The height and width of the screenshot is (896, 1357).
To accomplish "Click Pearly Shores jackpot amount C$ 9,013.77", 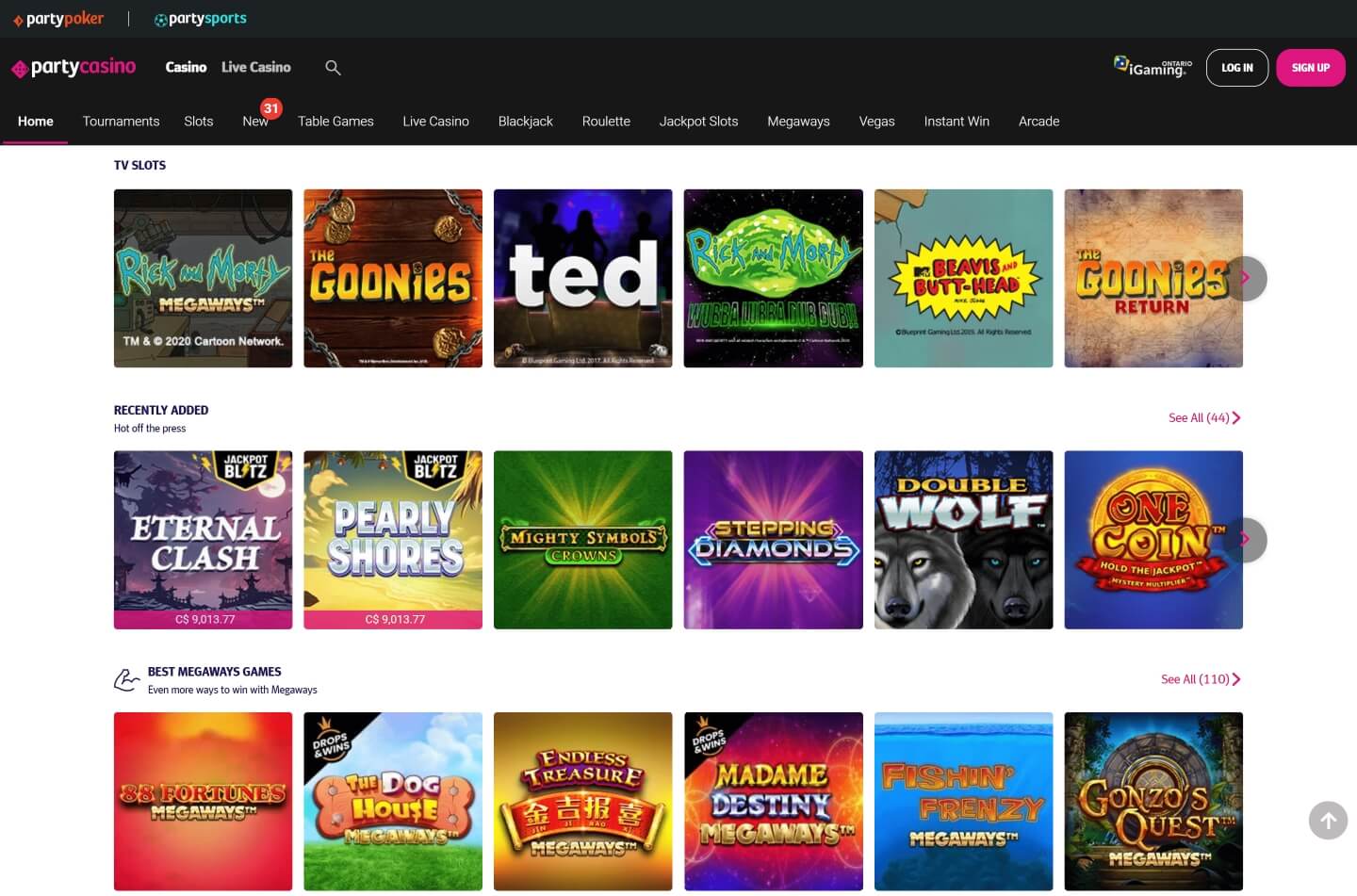I will (x=394, y=620).
